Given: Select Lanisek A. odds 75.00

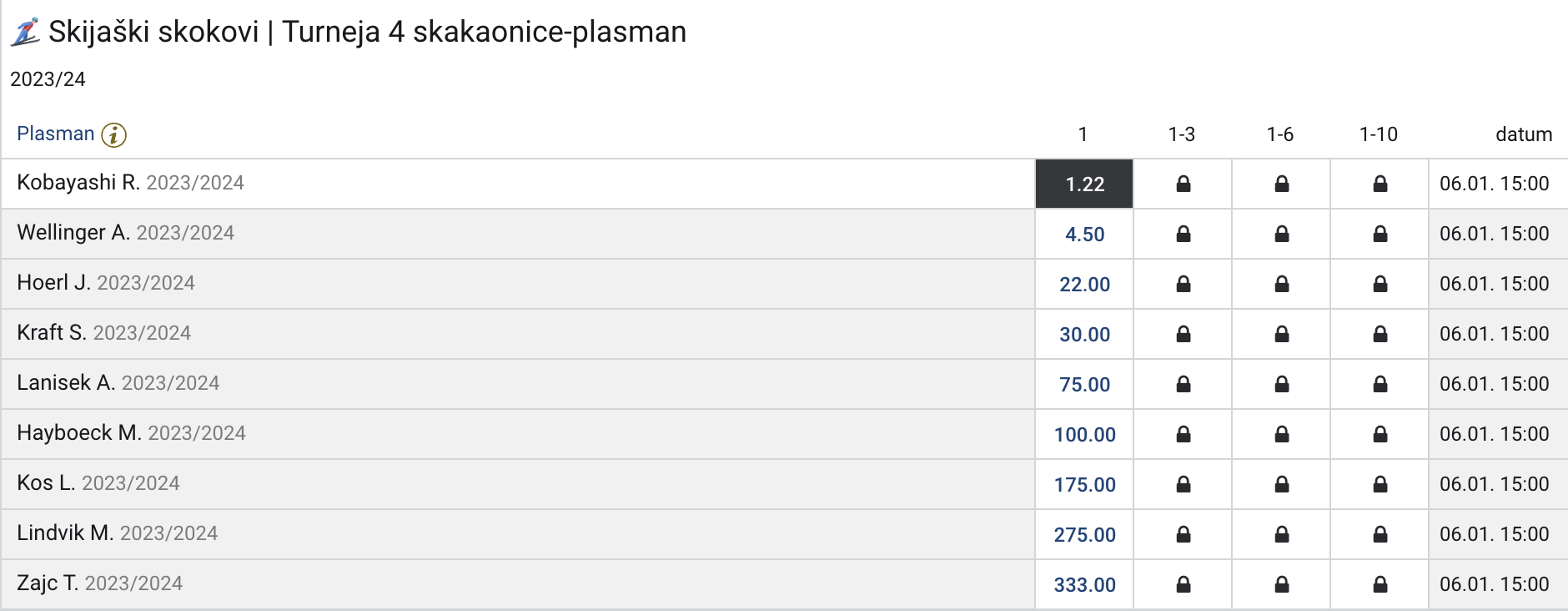Looking at the screenshot, I should click(x=1084, y=384).
